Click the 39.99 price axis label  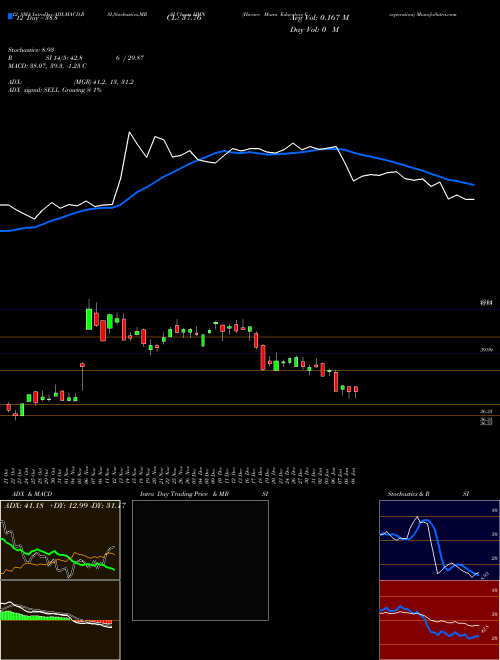(486, 350)
